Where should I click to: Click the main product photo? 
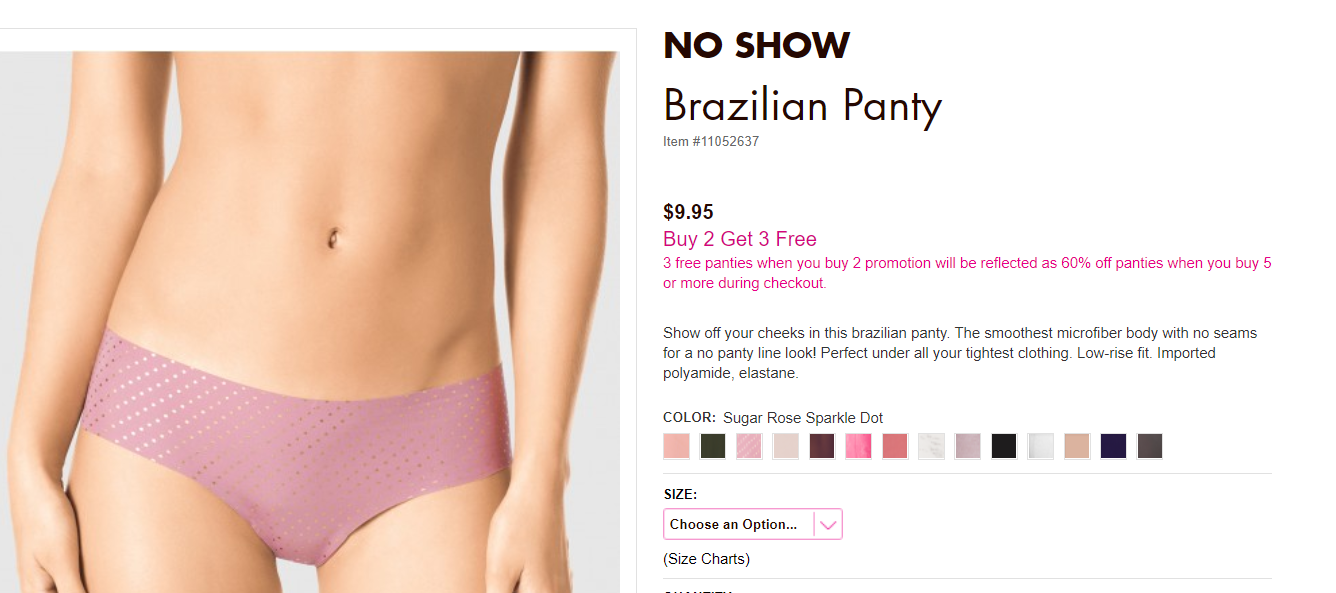(309, 321)
